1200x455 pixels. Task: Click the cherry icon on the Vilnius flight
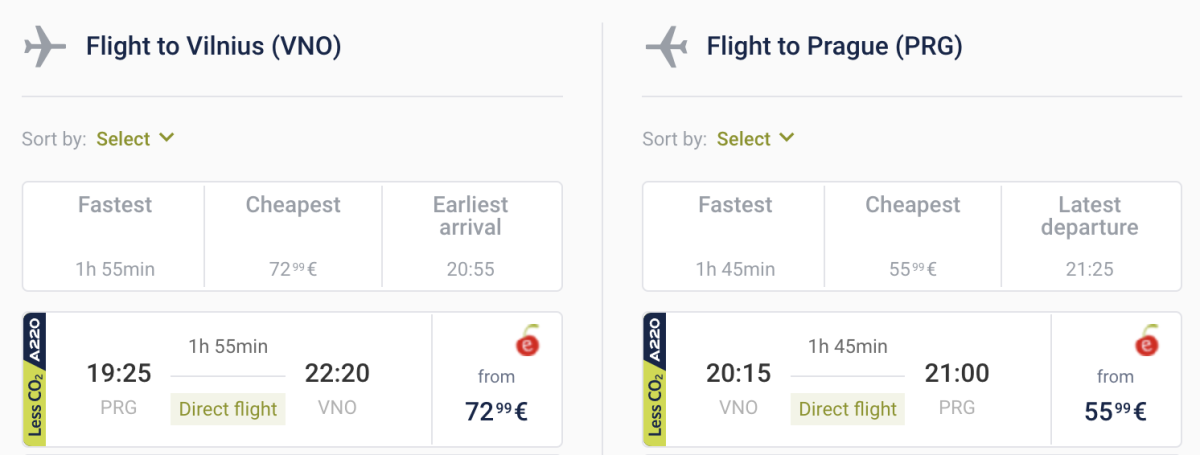click(x=527, y=341)
